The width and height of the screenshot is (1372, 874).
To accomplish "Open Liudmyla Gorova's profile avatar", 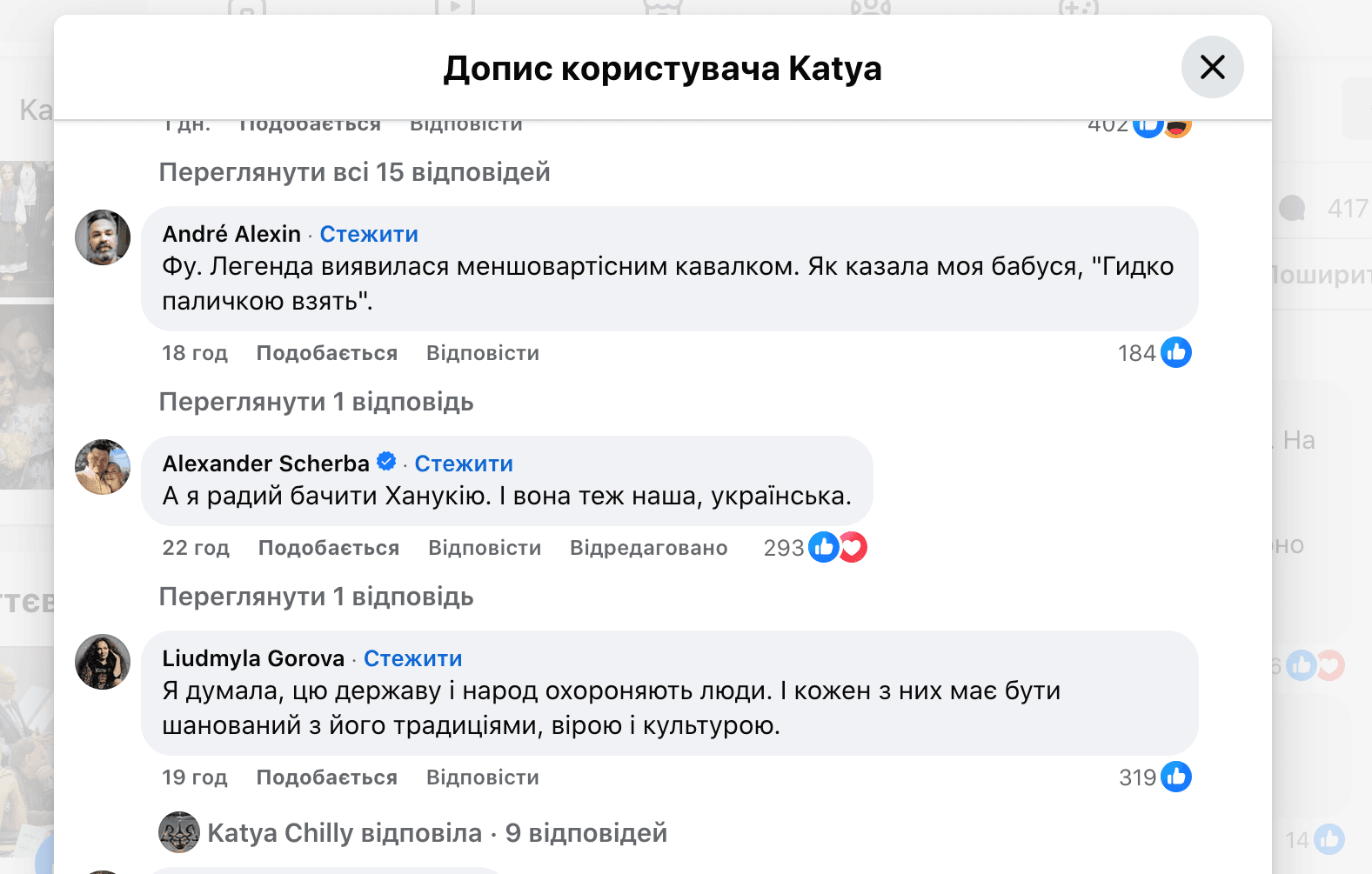I will pyautogui.click(x=103, y=662).
